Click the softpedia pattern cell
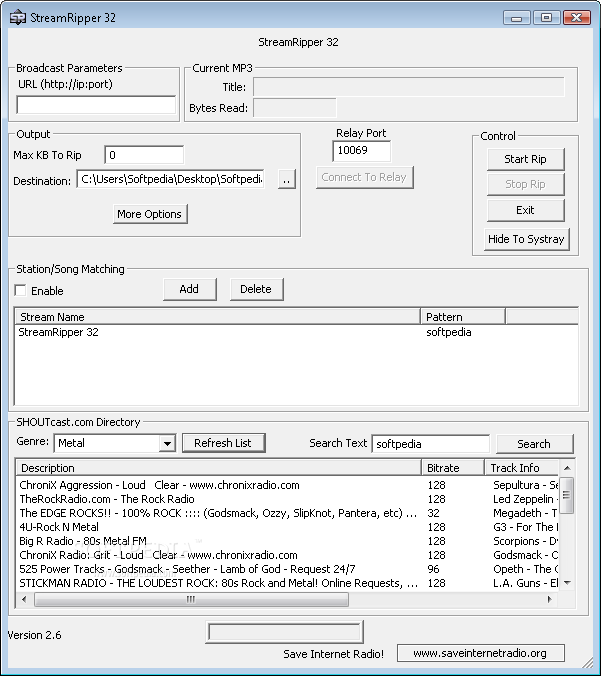601x676 pixels. (x=449, y=332)
